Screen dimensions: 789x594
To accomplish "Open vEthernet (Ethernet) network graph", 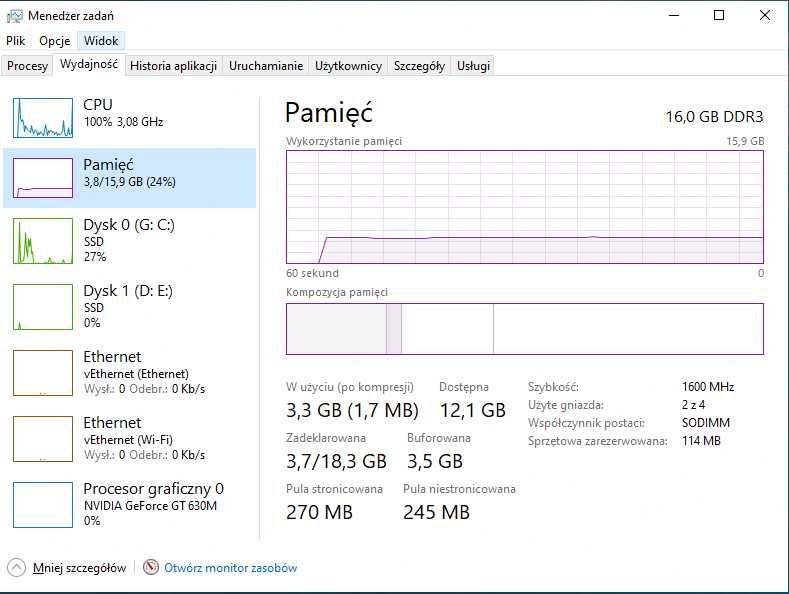I will pos(43,372).
